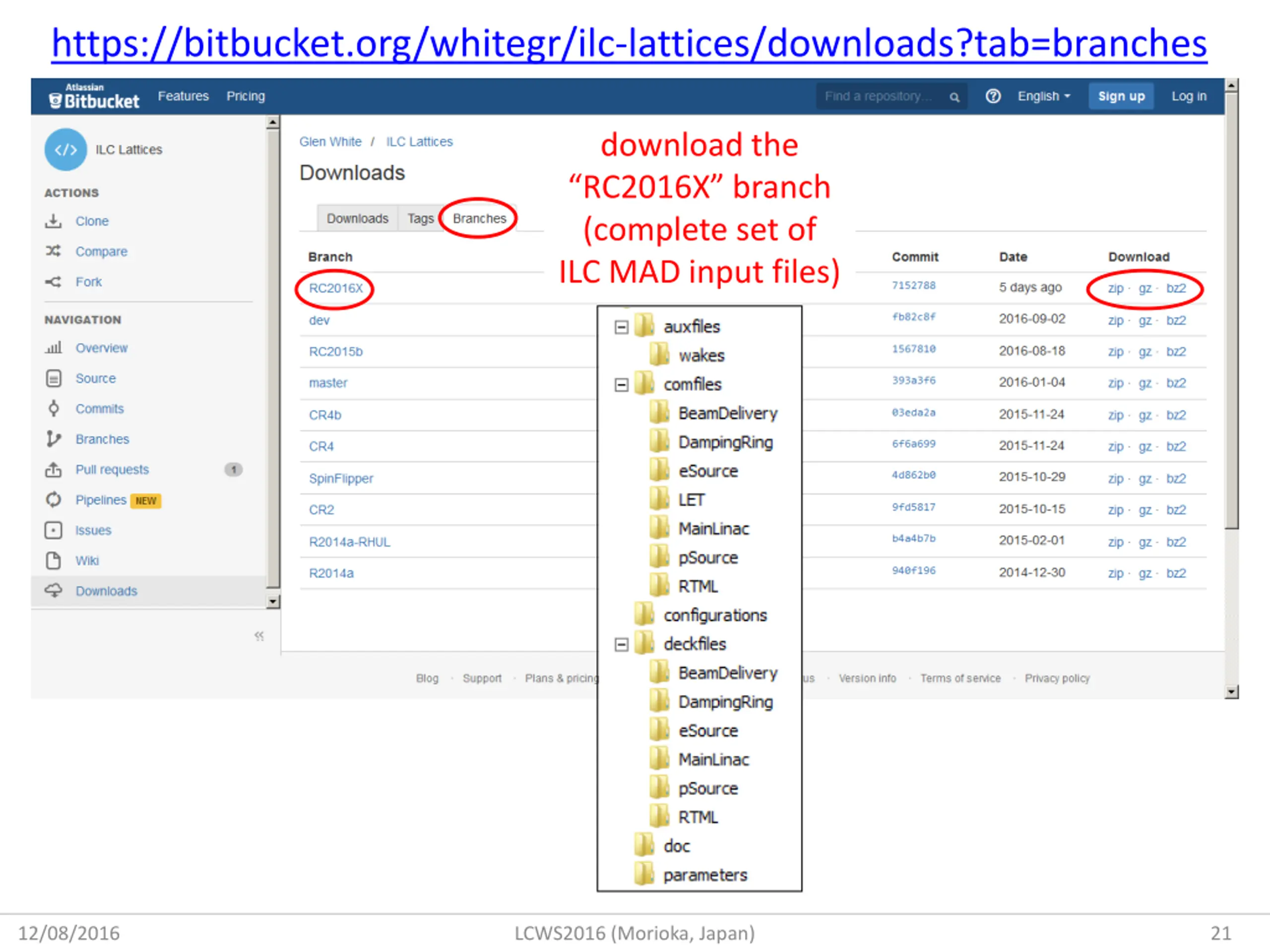The width and height of the screenshot is (1270, 952).
Task: Click the Pull requests count badge
Action: click(x=234, y=470)
